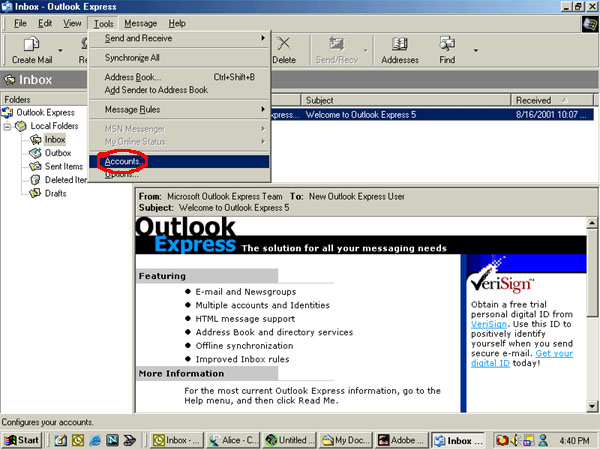Click the Inbox folder icon in tree
The height and width of the screenshot is (450, 600).
[x=36, y=140]
